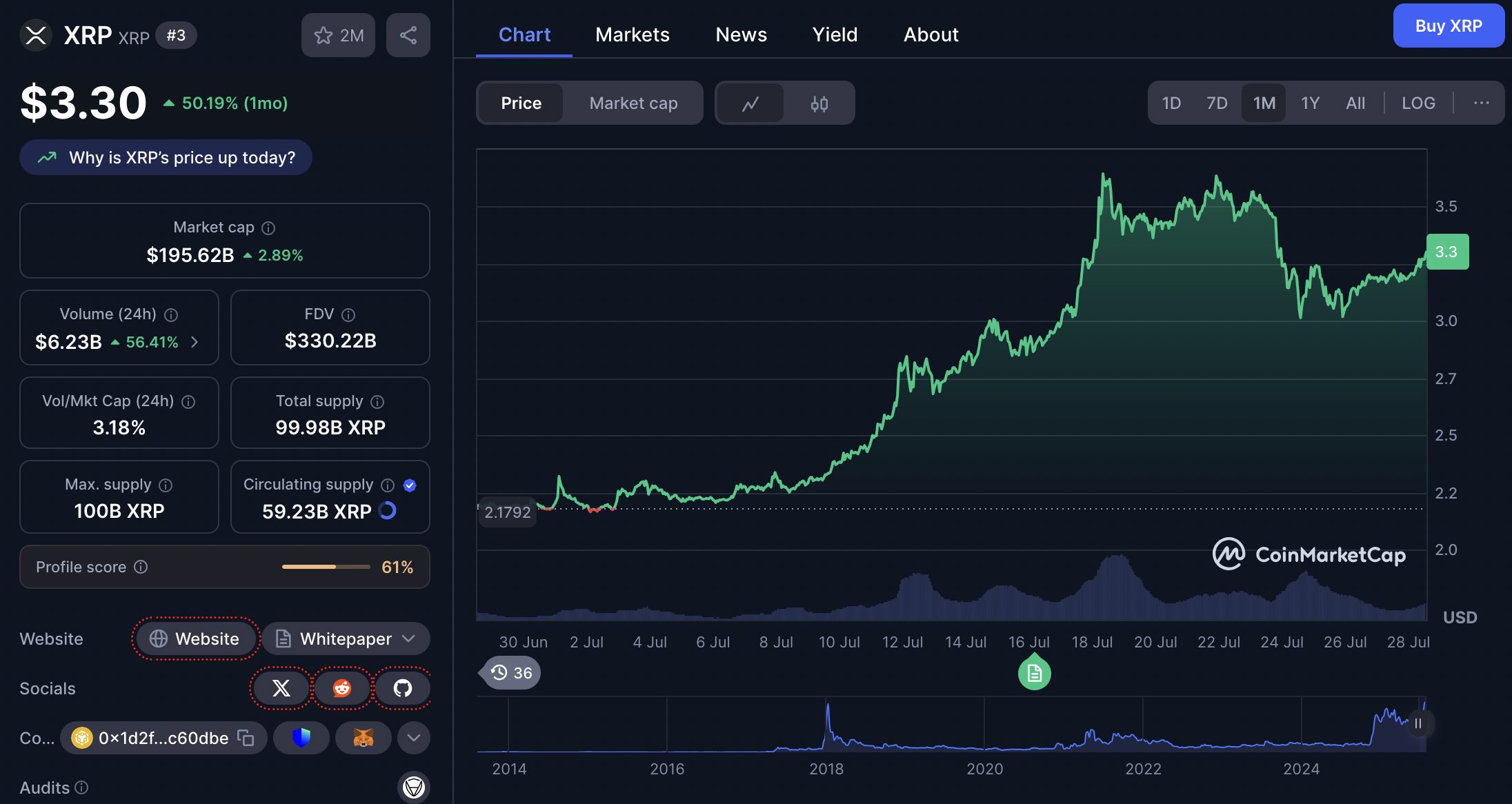
Task: Open Max. supply info icon
Action: pos(166,485)
